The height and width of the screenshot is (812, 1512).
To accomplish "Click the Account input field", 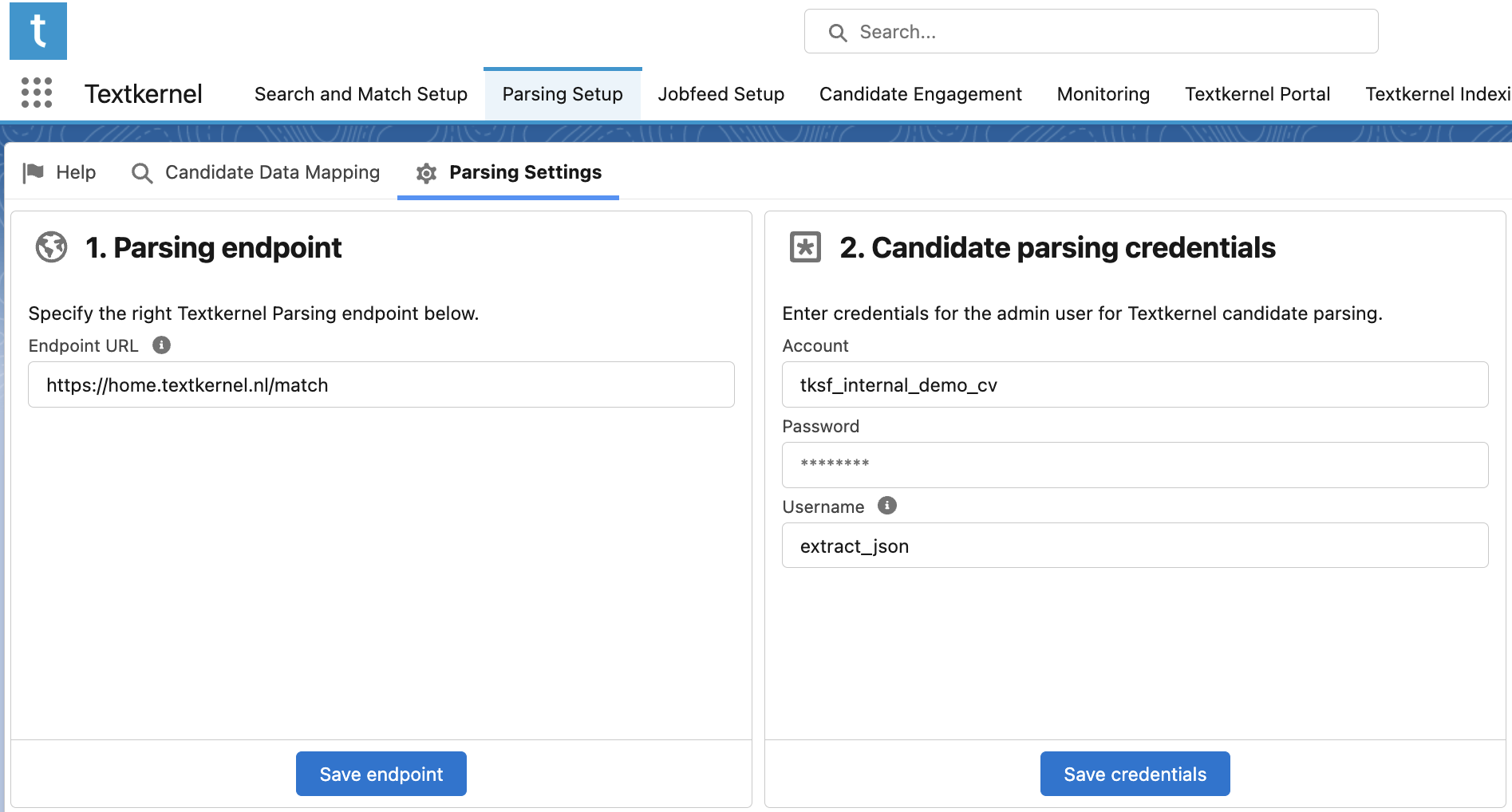I will point(1135,384).
